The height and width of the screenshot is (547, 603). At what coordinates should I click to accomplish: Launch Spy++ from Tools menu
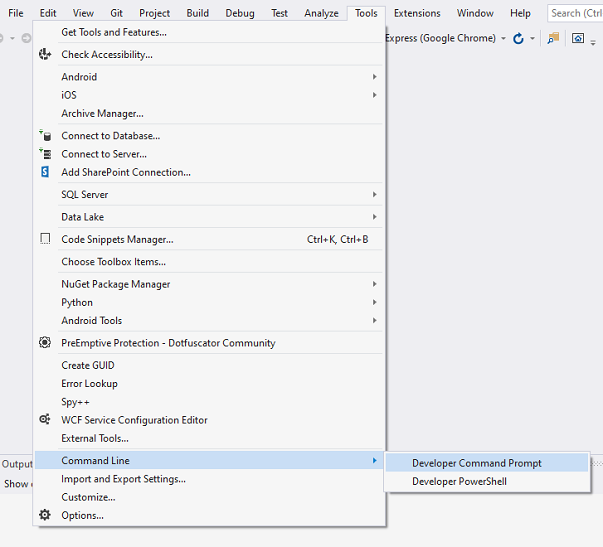(x=210, y=402)
